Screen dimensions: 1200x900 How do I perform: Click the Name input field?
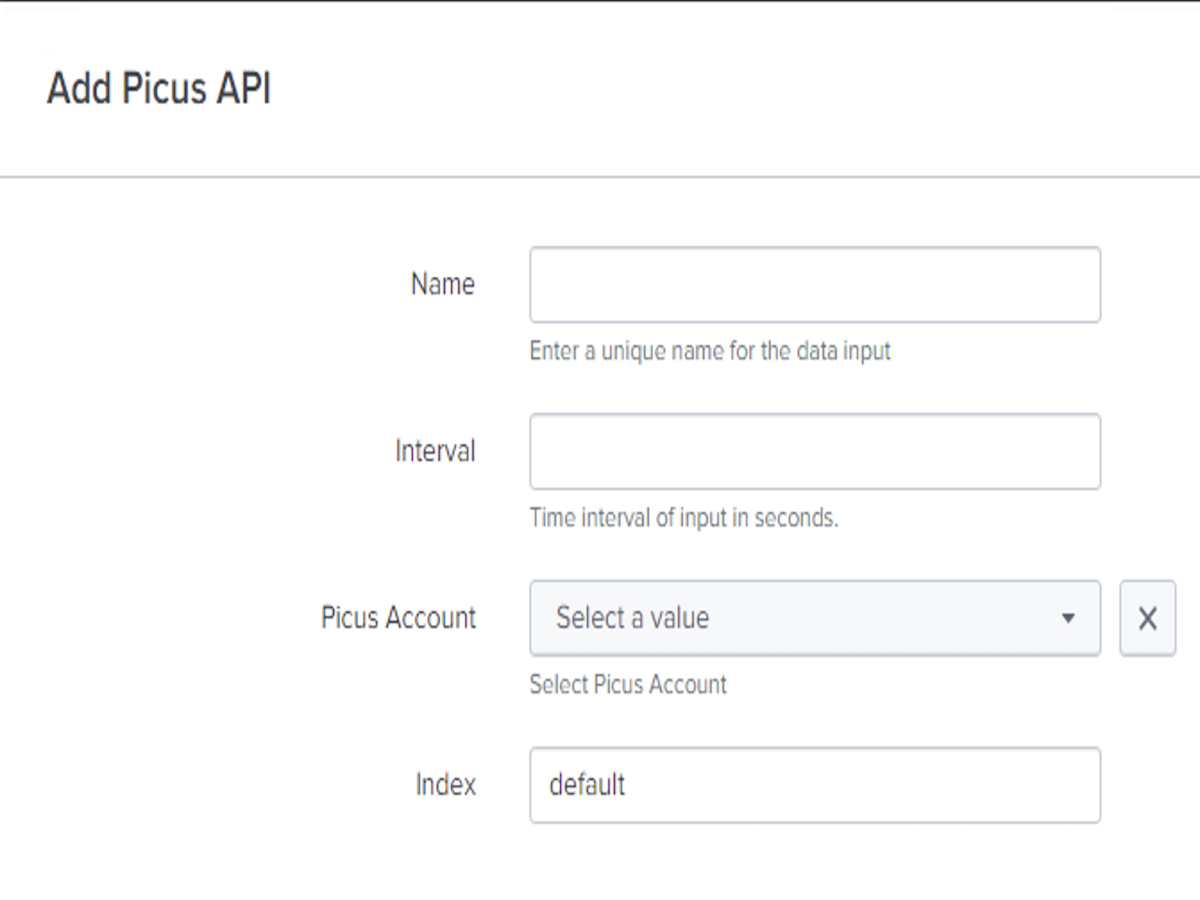815,285
